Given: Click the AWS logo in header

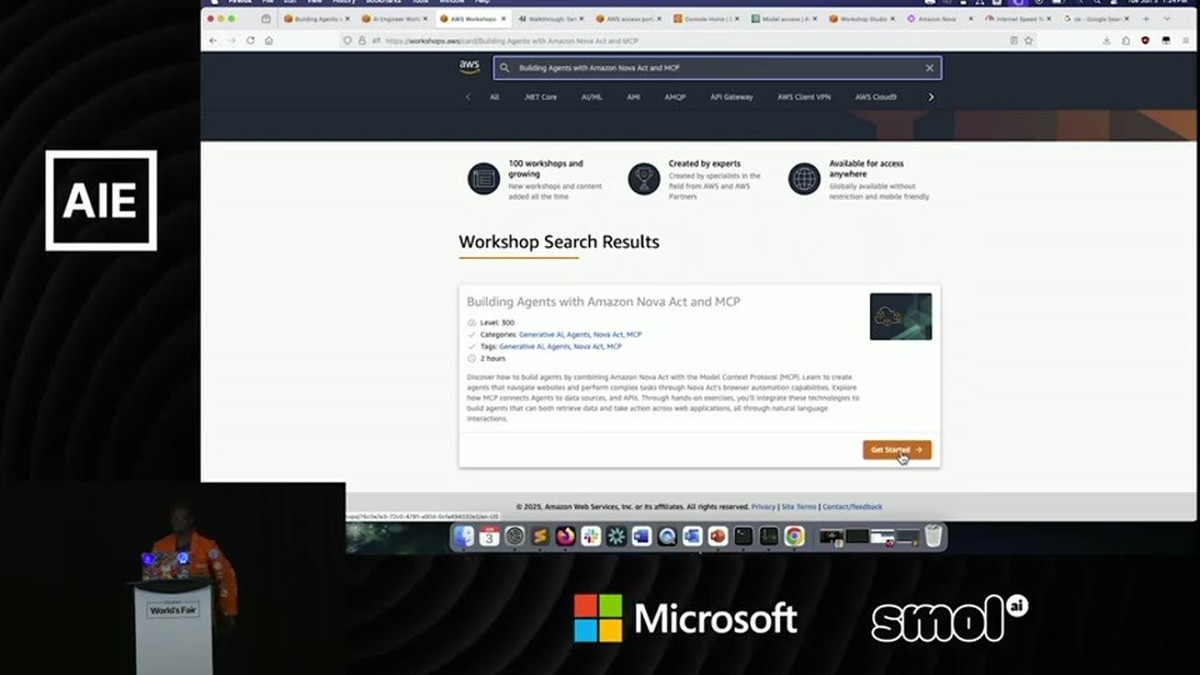Looking at the screenshot, I should pyautogui.click(x=469, y=67).
